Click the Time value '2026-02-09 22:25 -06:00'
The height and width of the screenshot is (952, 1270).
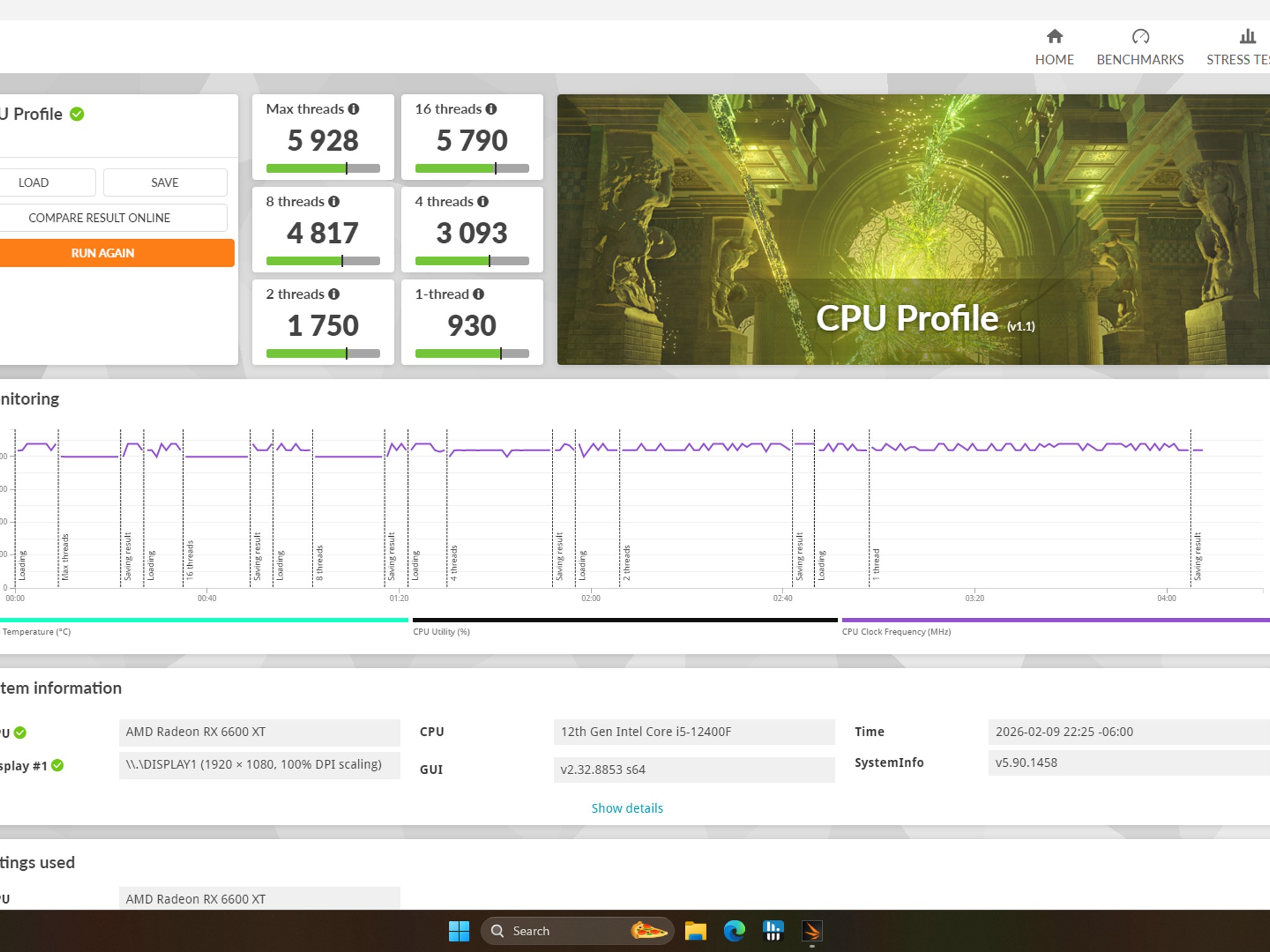1129,732
